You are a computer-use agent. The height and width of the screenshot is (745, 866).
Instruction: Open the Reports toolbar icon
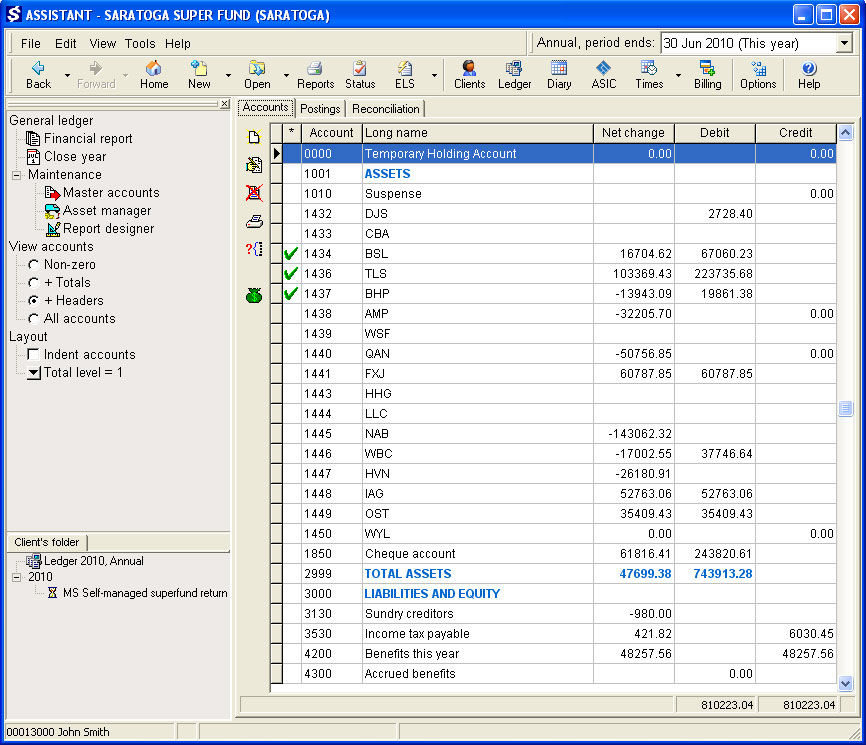315,75
